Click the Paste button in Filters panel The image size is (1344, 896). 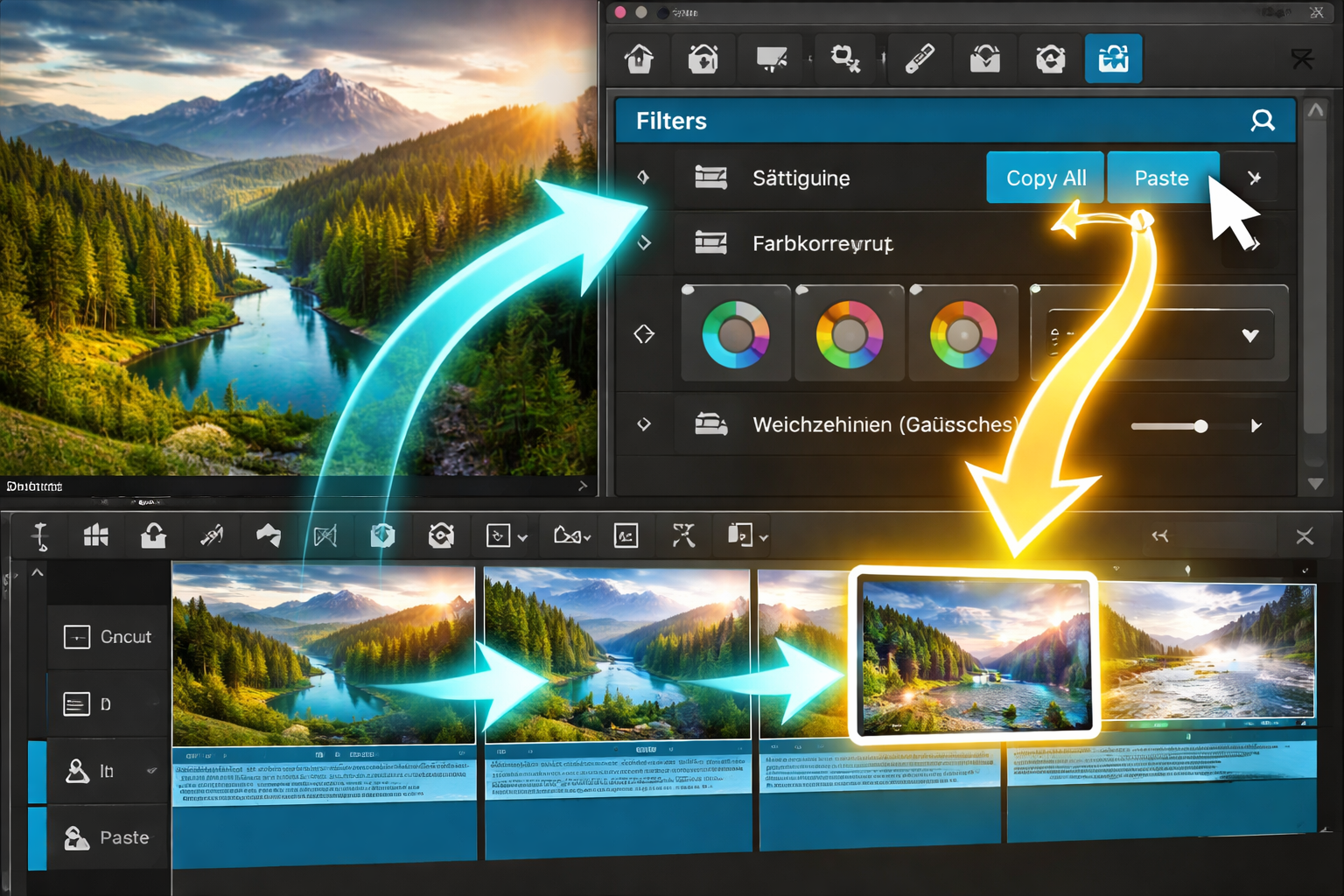coord(1161,178)
